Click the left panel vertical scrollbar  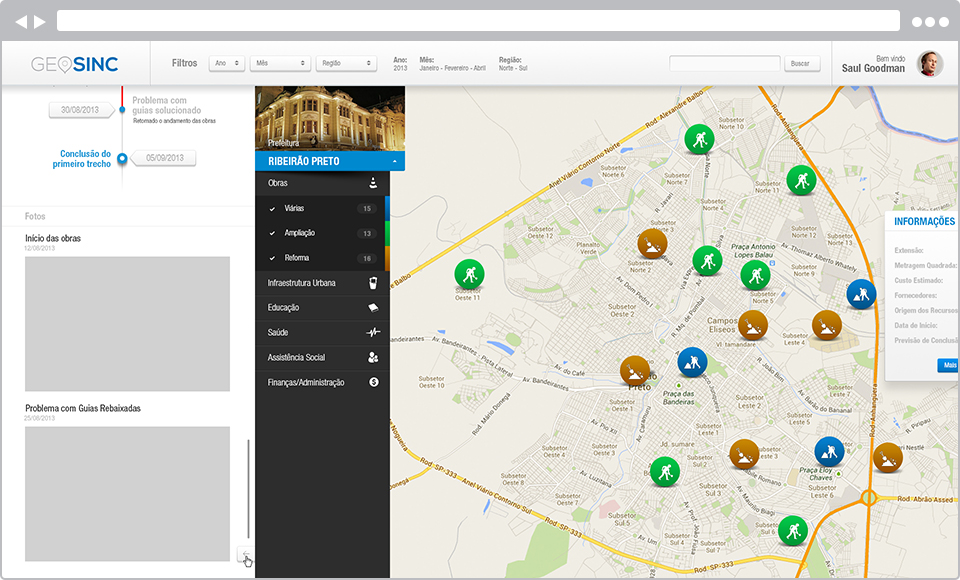click(248, 488)
